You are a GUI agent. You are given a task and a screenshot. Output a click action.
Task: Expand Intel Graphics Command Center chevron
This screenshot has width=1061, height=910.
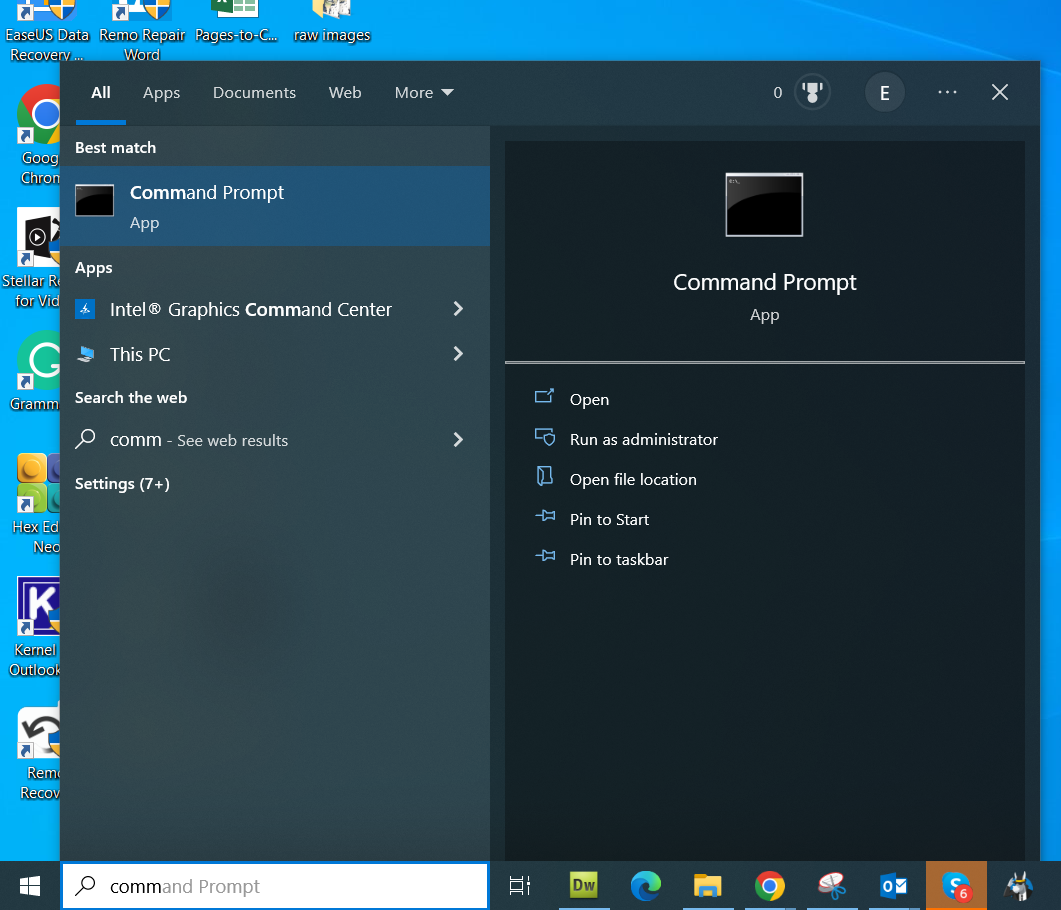pos(458,309)
